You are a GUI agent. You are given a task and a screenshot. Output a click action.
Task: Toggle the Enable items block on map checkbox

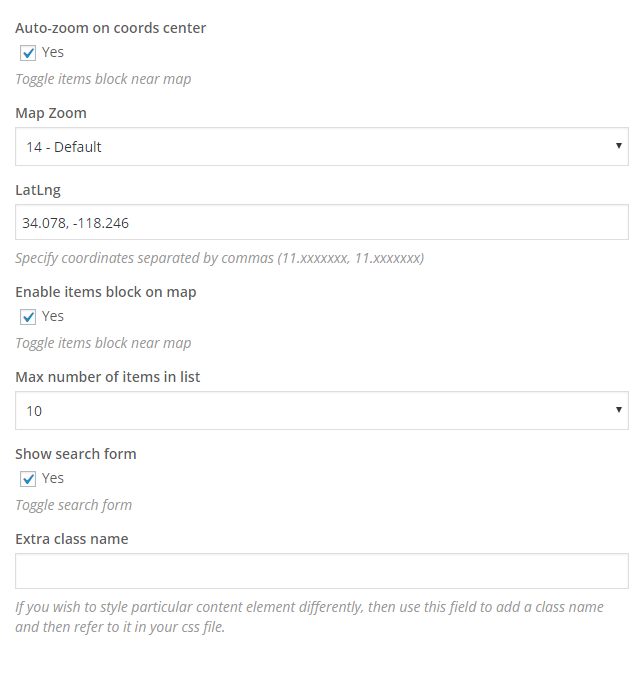[28, 317]
